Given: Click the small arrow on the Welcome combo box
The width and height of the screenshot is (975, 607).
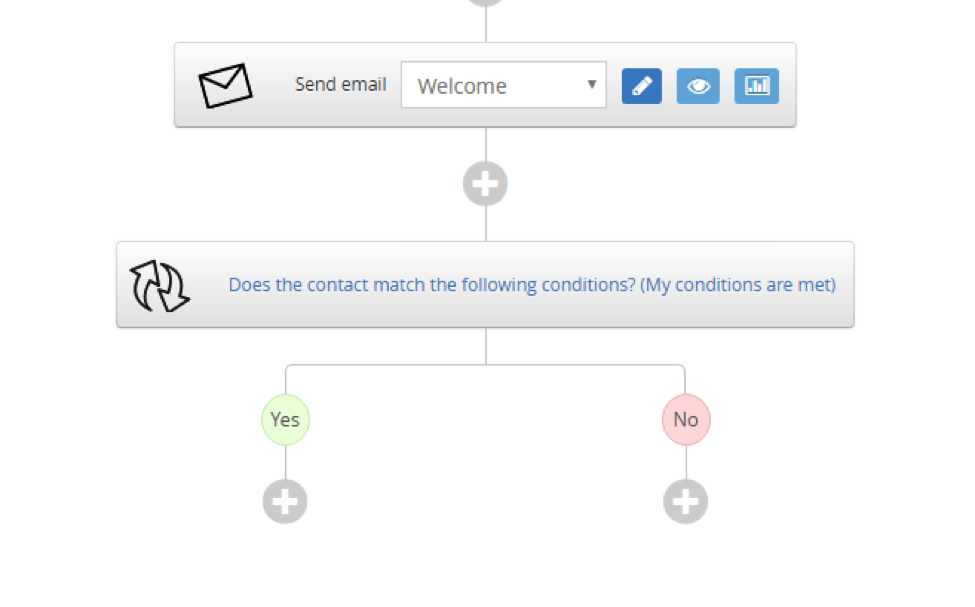Looking at the screenshot, I should (x=592, y=84).
